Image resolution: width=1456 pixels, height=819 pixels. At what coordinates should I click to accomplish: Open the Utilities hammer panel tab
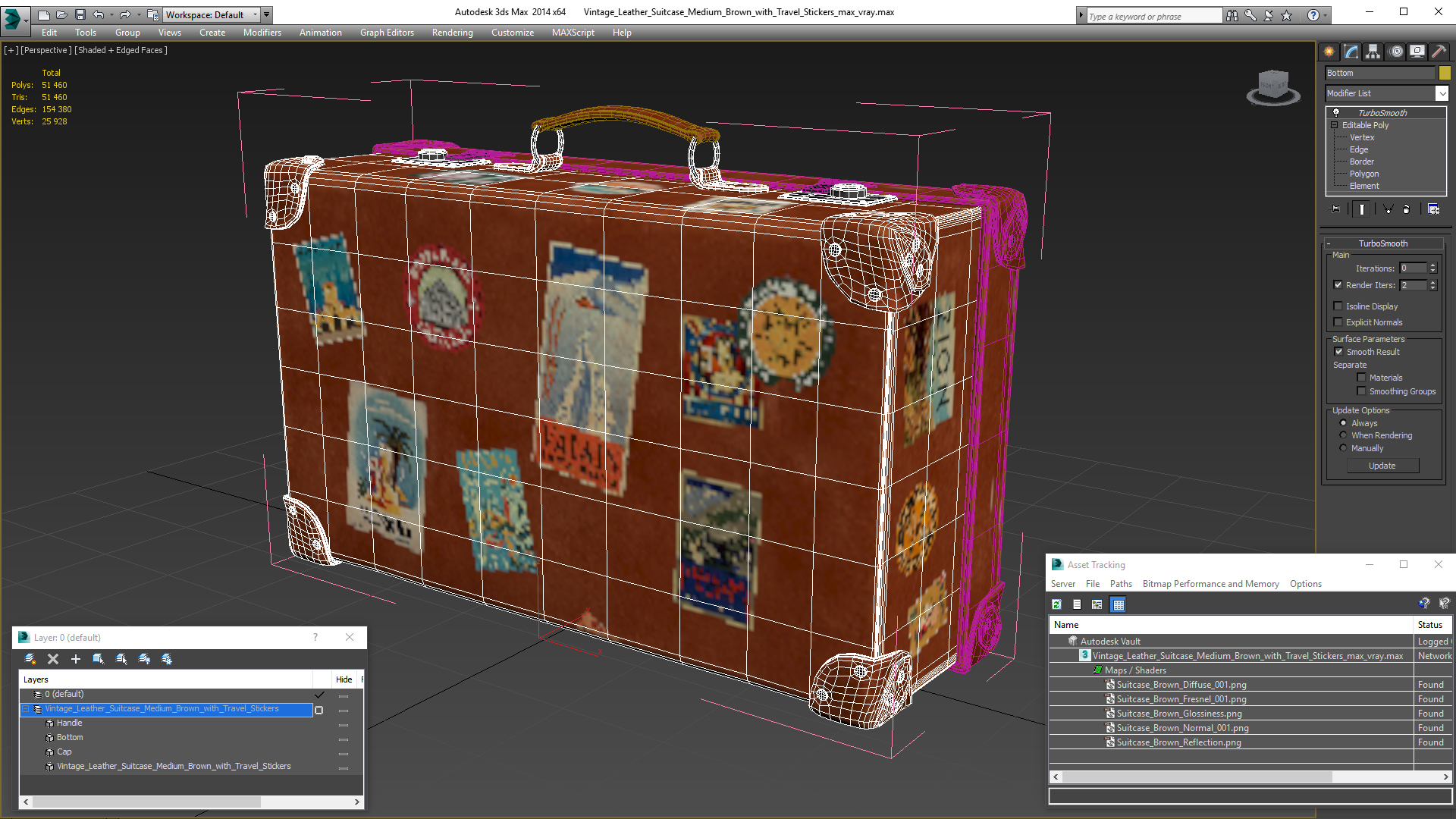tap(1439, 52)
